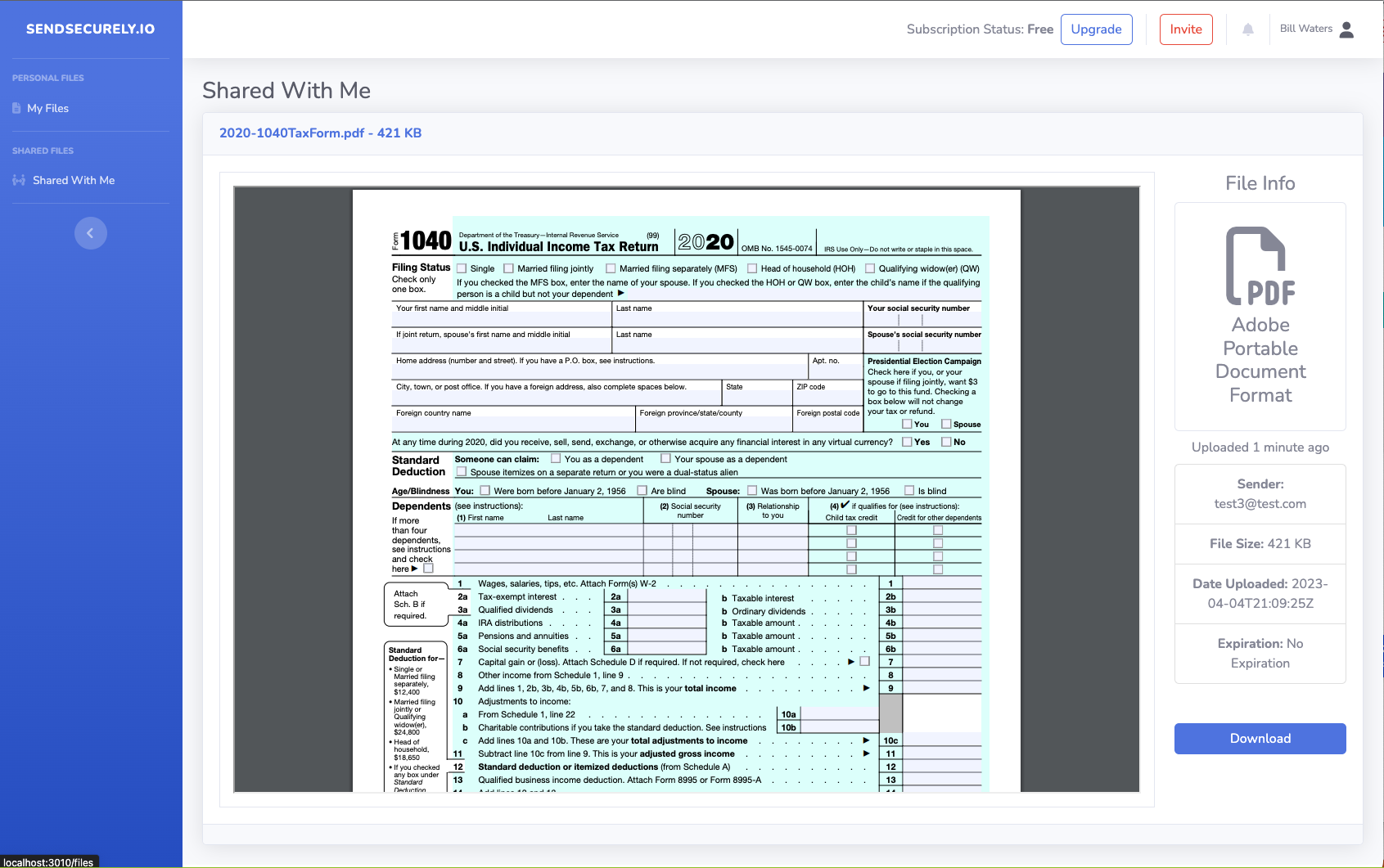
Task: Click the Download button
Action: [x=1260, y=739]
